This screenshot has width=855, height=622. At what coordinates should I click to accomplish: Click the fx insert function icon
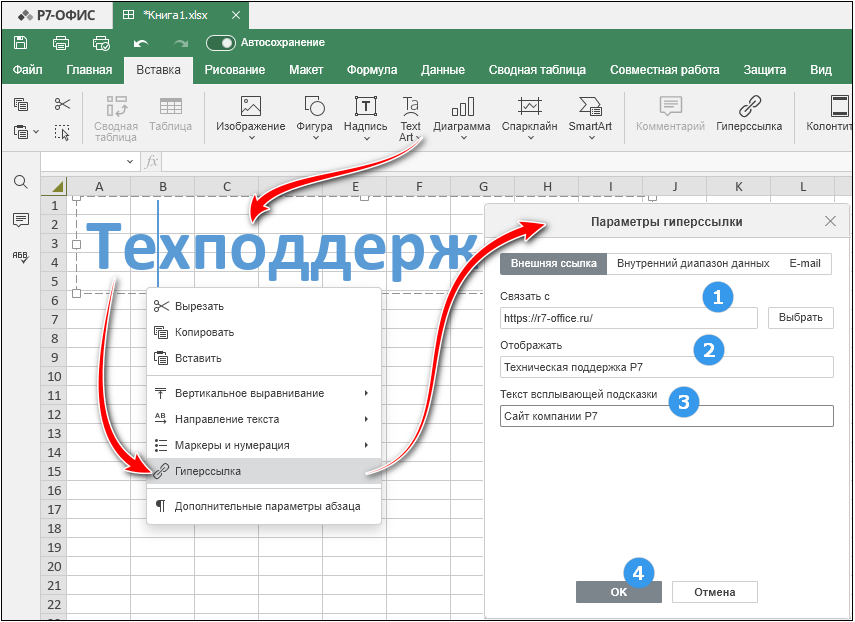tap(151, 161)
